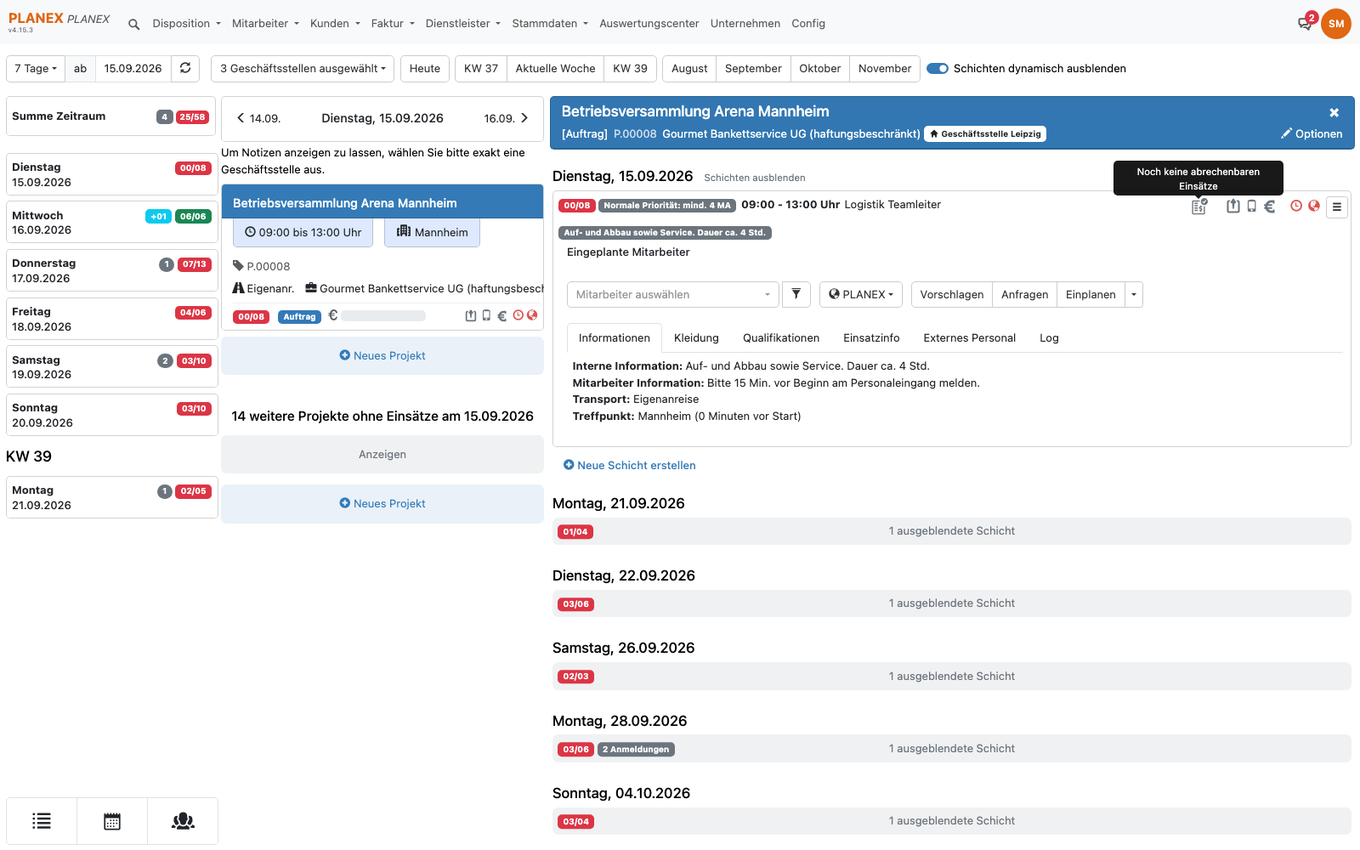Viewport: 1360px width, 850px height.
Task: Open '3 Geschäftsstellen ausgewählt' dropdown
Action: 302,68
